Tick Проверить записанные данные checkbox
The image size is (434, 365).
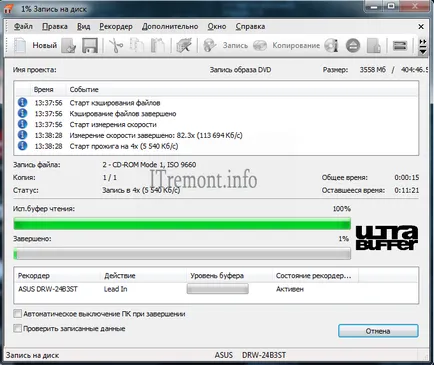click(x=17, y=328)
